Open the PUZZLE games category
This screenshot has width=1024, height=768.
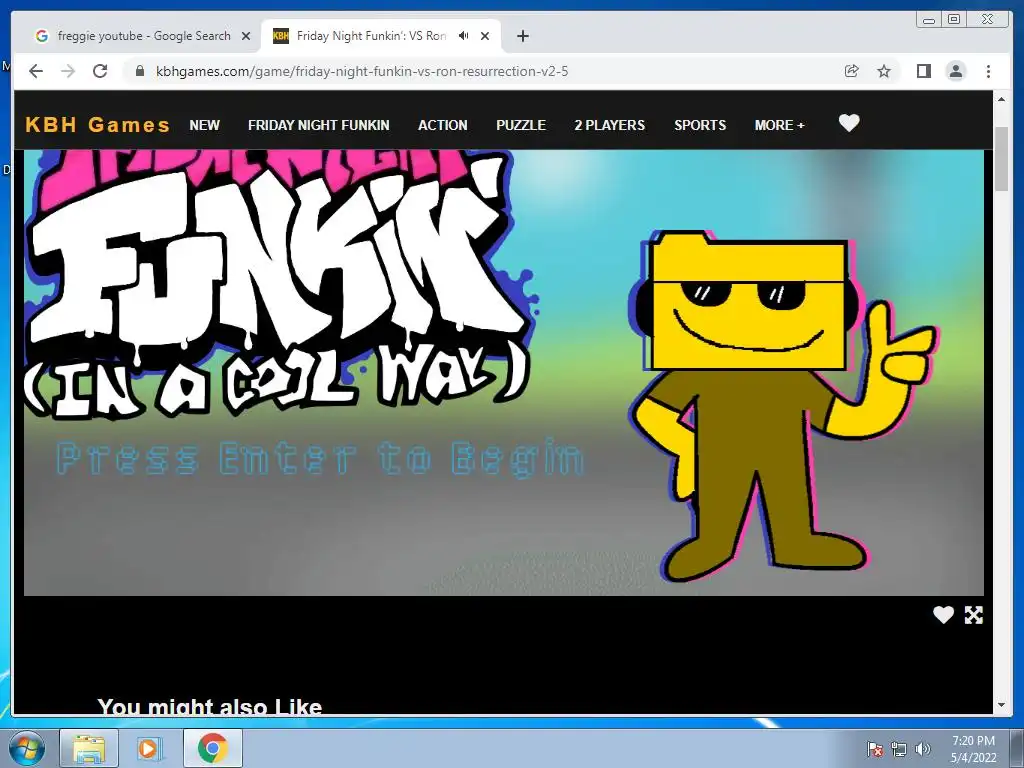[521, 125]
